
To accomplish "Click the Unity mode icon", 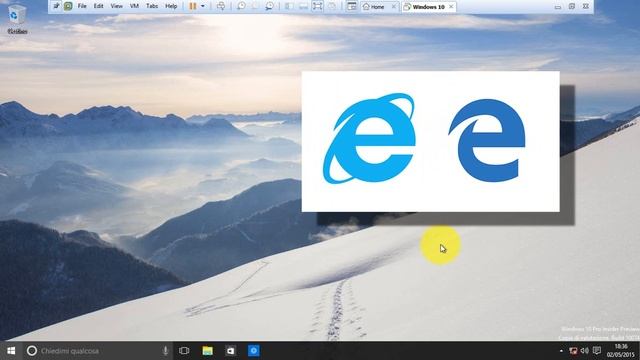I will [x=332, y=6].
